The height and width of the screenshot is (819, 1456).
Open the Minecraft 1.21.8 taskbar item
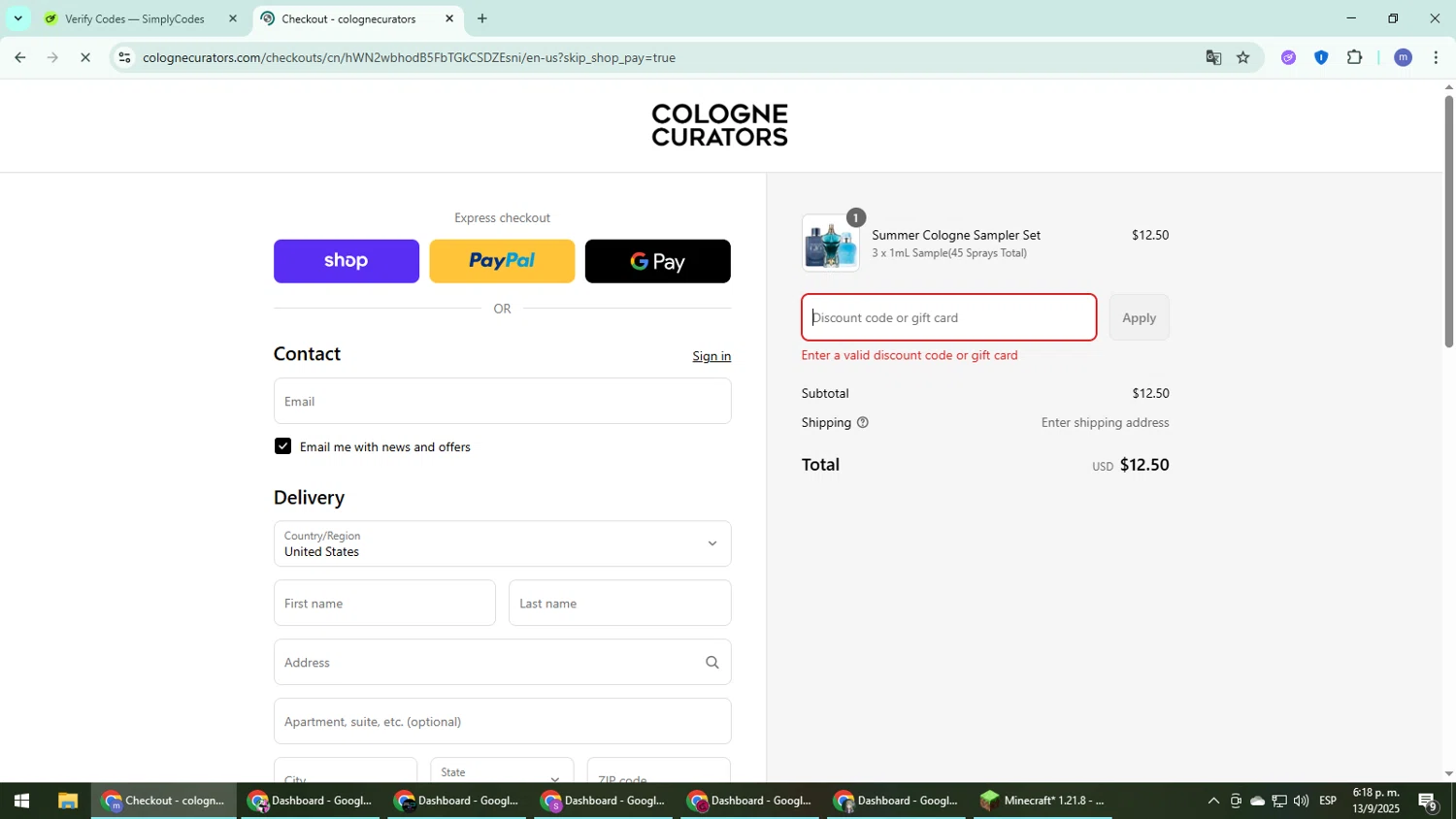point(1043,802)
